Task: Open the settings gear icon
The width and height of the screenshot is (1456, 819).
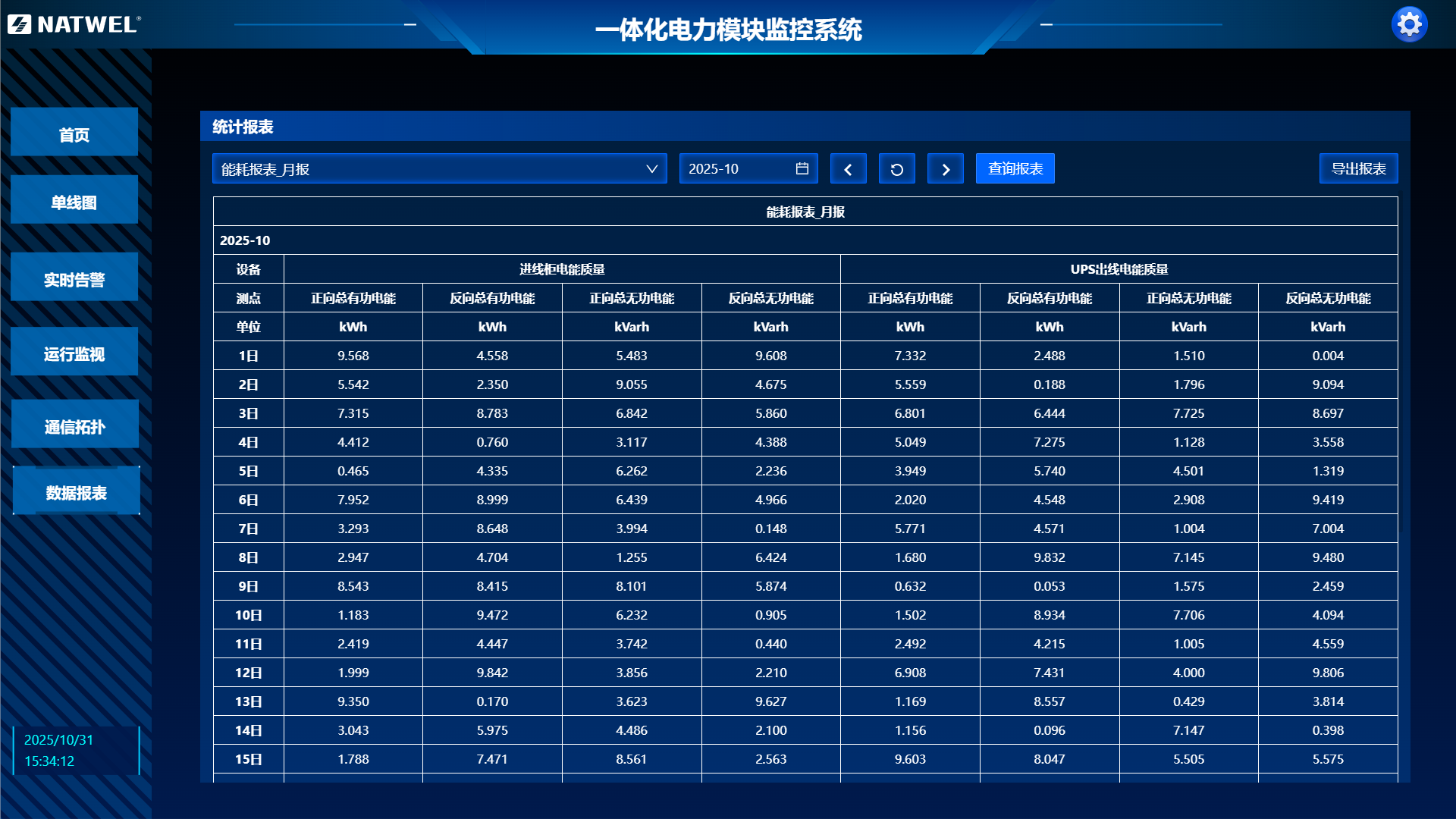Action: tap(1409, 25)
